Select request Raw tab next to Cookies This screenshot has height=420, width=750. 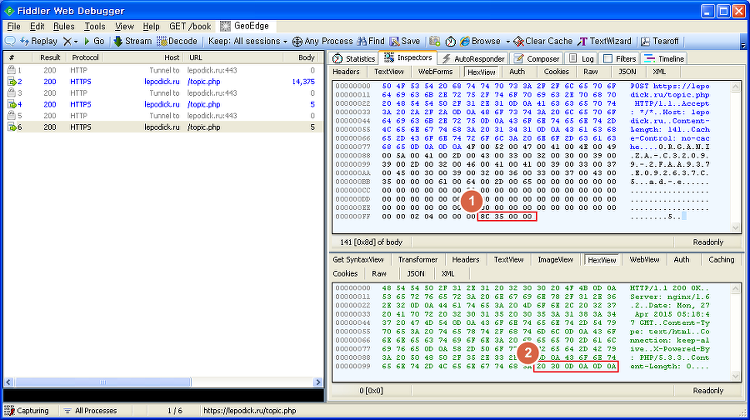[591, 72]
